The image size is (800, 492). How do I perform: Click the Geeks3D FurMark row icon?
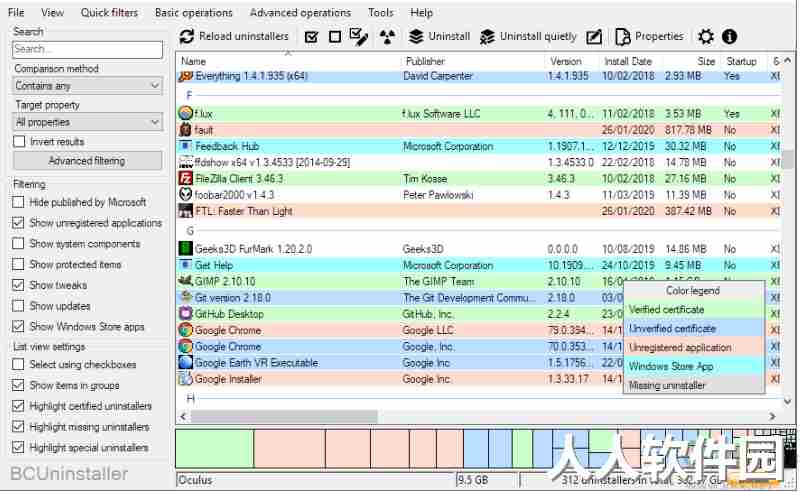click(x=186, y=249)
